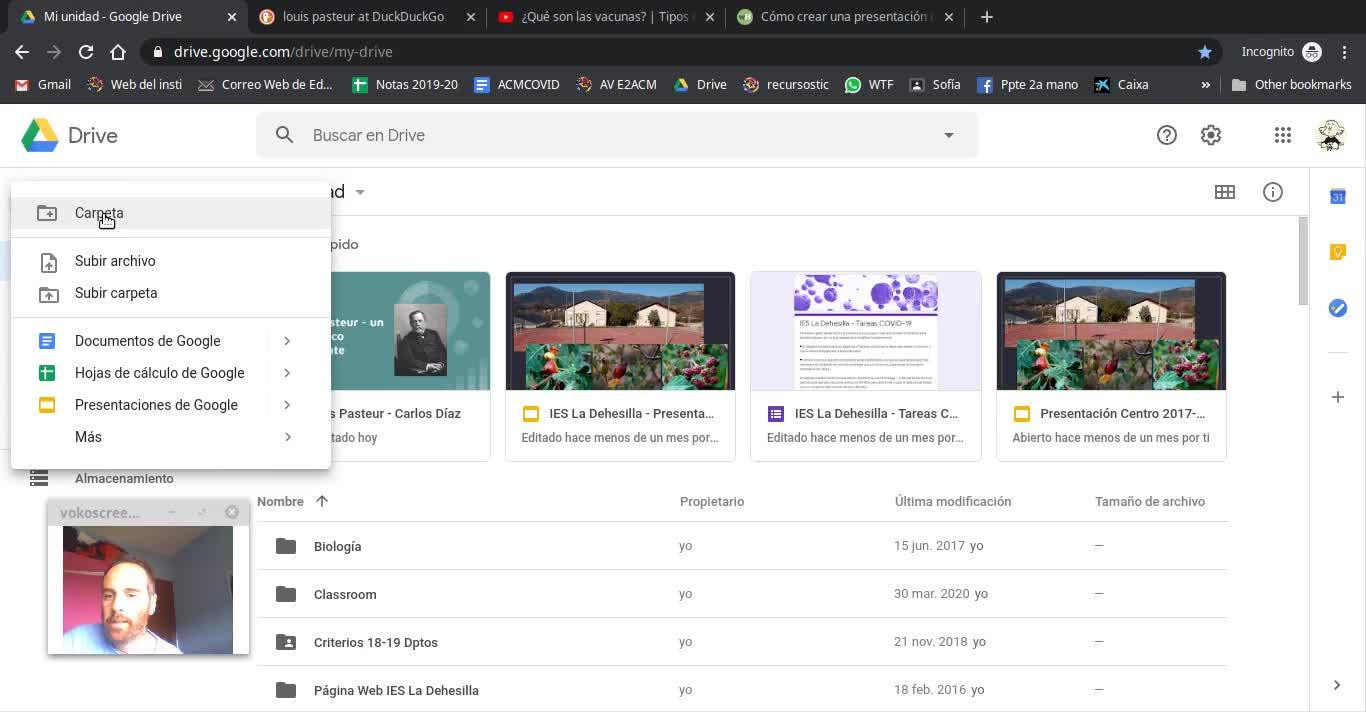The image size is (1366, 712).
Task: Select Carpeta from the new menu
Action: click(99, 213)
